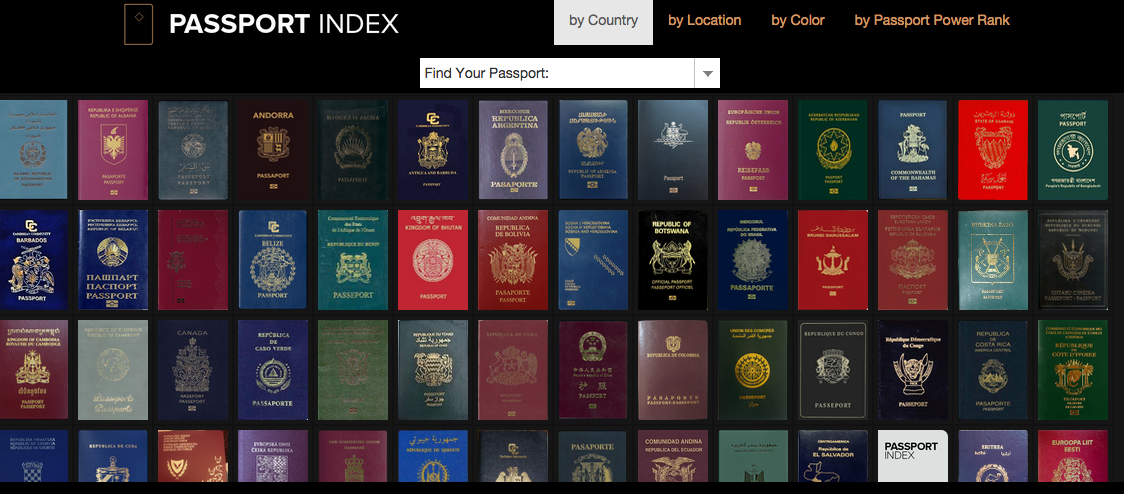
Task: Open the Barbados passport thumbnail
Action: point(33,259)
